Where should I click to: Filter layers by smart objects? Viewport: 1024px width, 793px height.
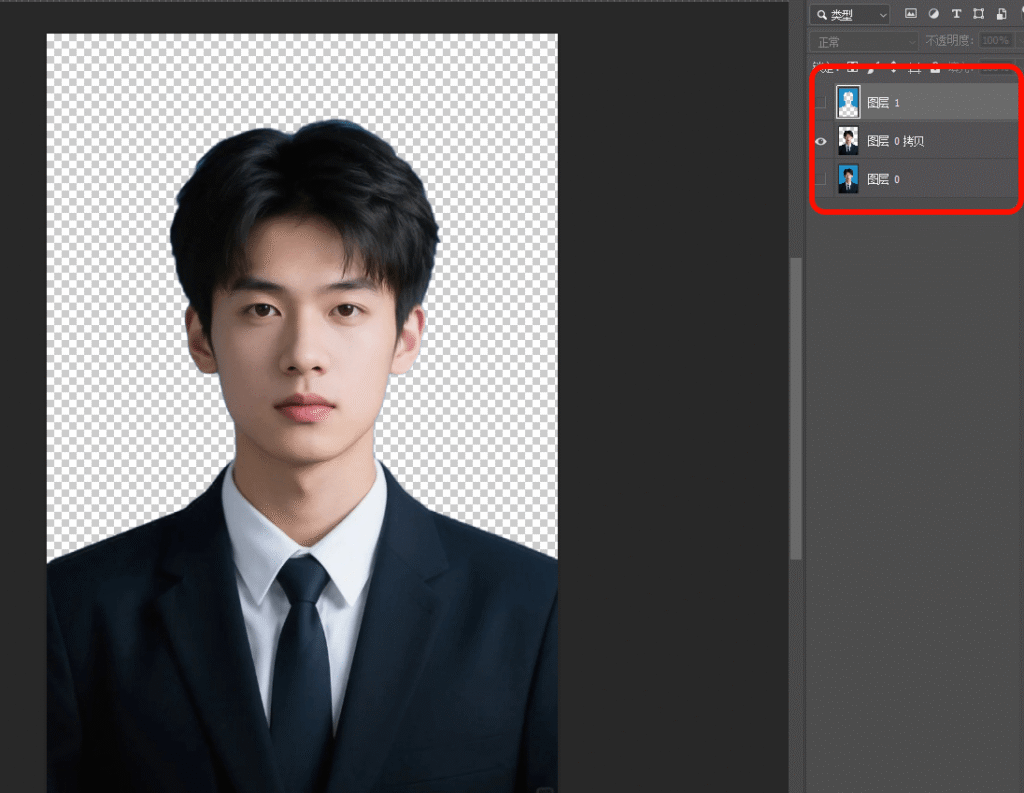click(x=1001, y=14)
